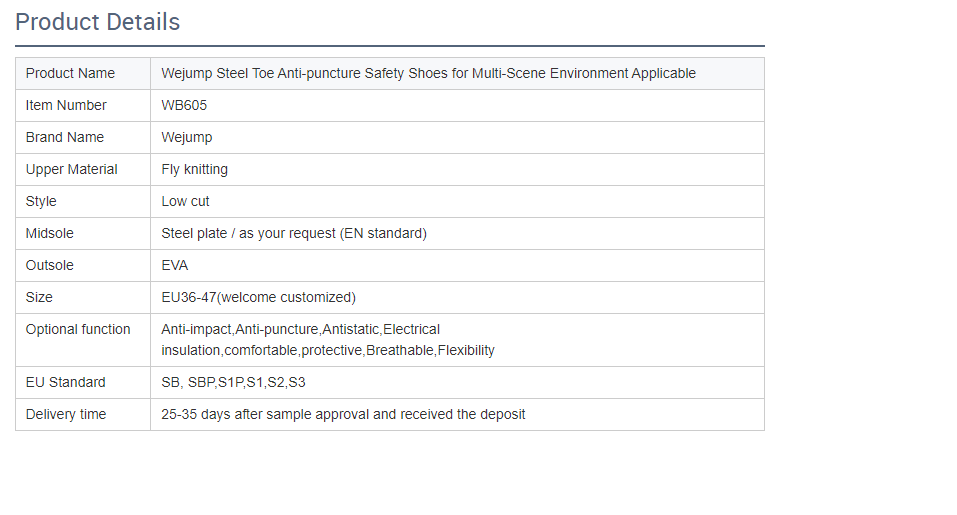Select the Fly knitting value
Image resolution: width=957 pixels, height=515 pixels.
point(195,169)
